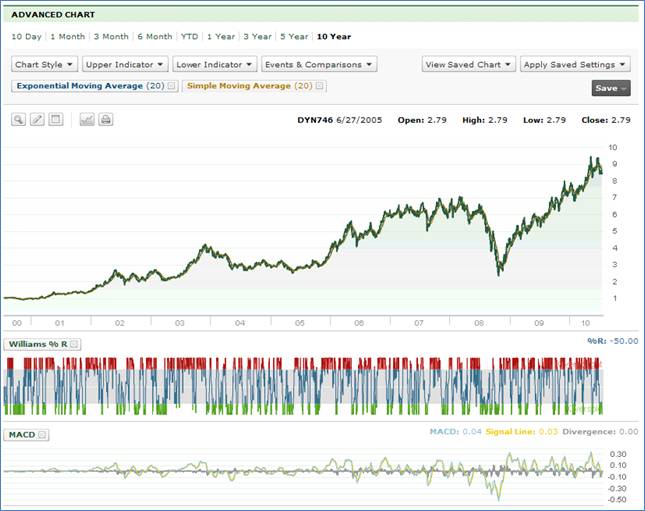This screenshot has height=511, width=645.
Task: Remove the Exponential Moving Average indicator
Action: (x=172, y=86)
